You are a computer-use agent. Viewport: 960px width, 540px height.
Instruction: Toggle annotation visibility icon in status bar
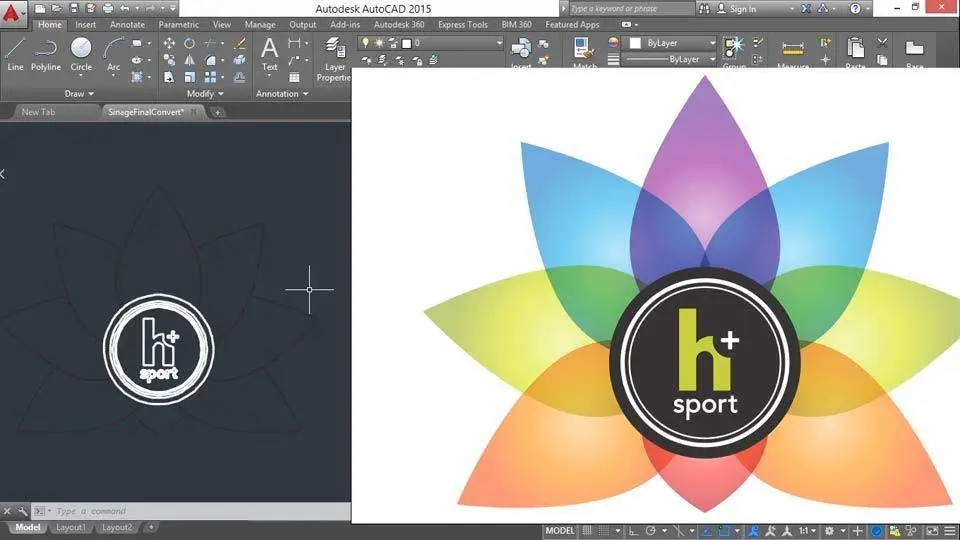point(754,531)
